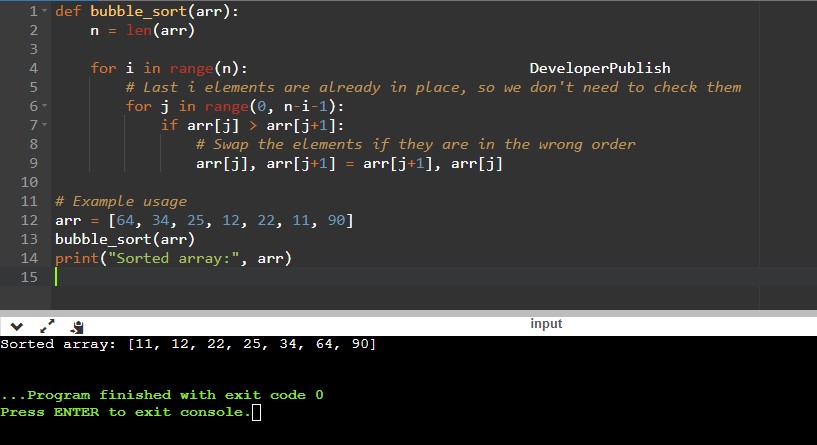The height and width of the screenshot is (445, 817).
Task: Click line number 4 in the gutter
Action: (x=33, y=68)
